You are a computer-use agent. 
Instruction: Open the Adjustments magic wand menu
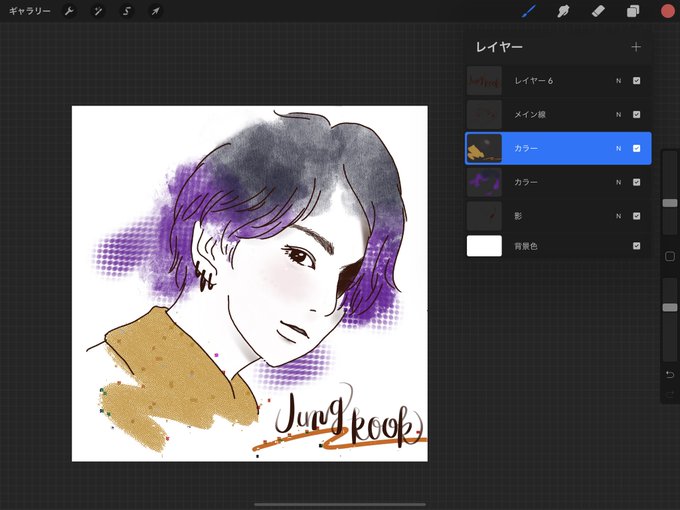coord(98,11)
